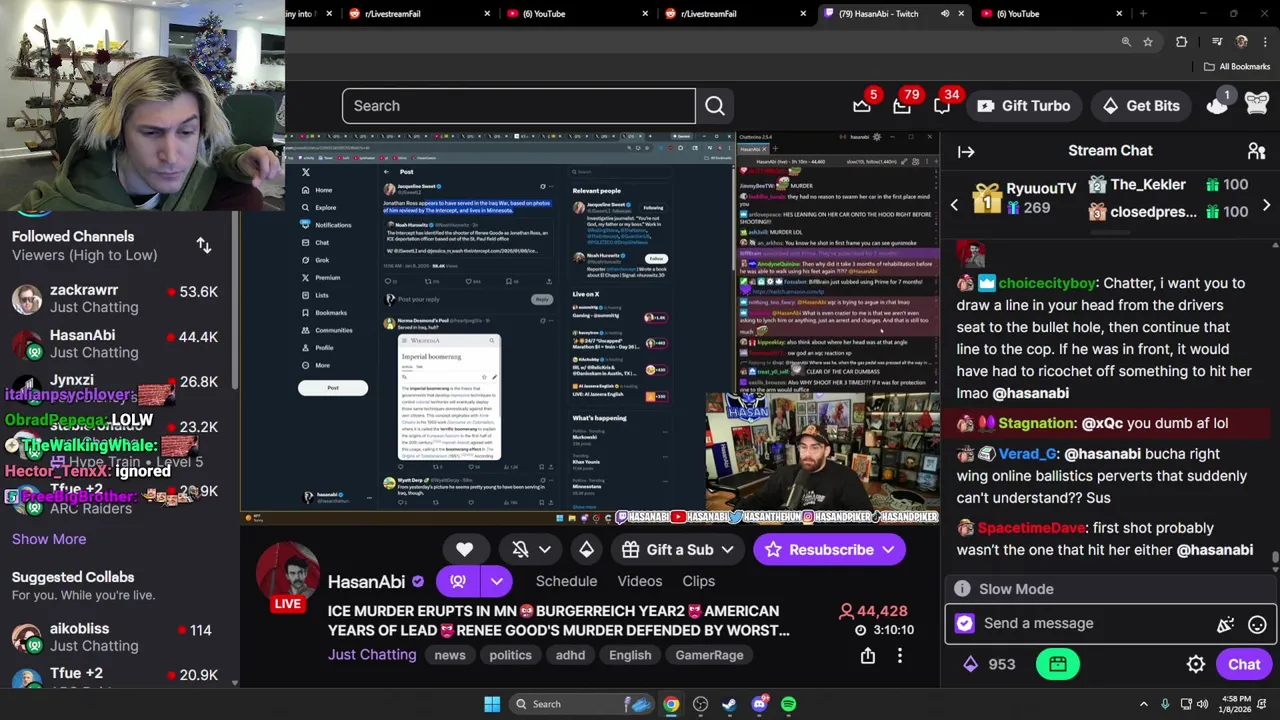
Task: Open the emote picker smiley icon
Action: (x=1257, y=624)
